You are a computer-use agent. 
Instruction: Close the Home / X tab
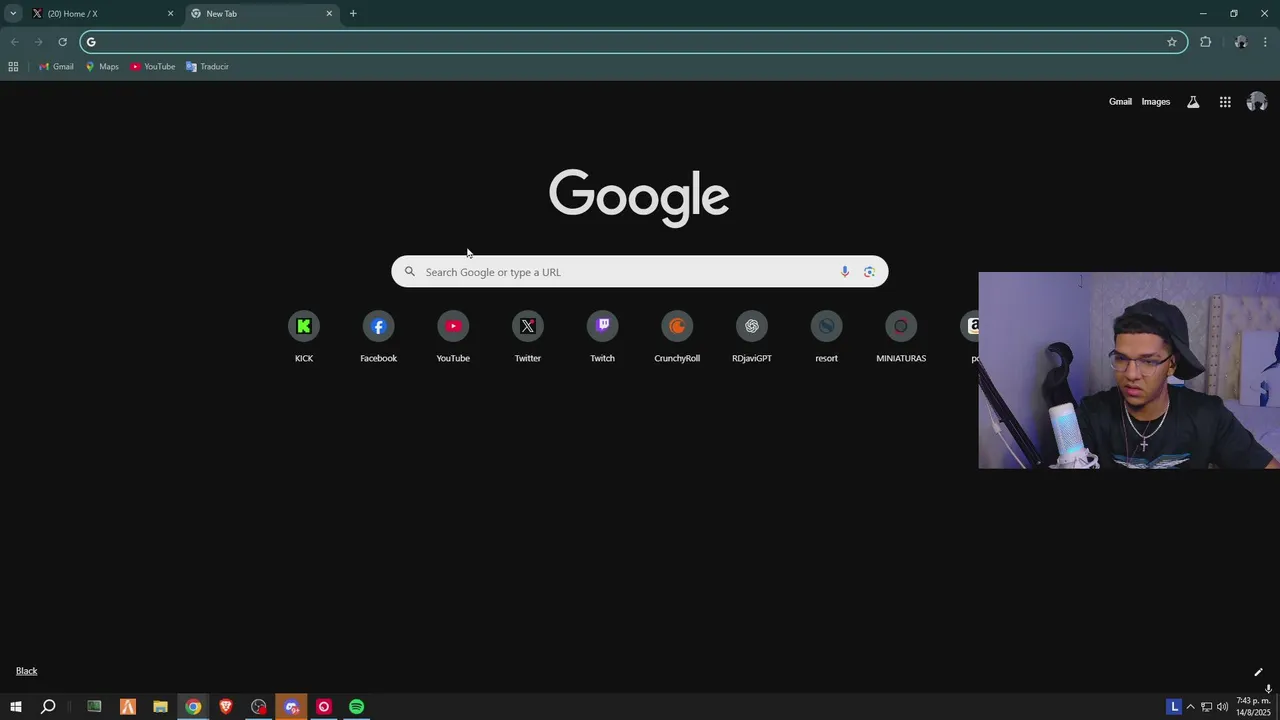point(170,14)
